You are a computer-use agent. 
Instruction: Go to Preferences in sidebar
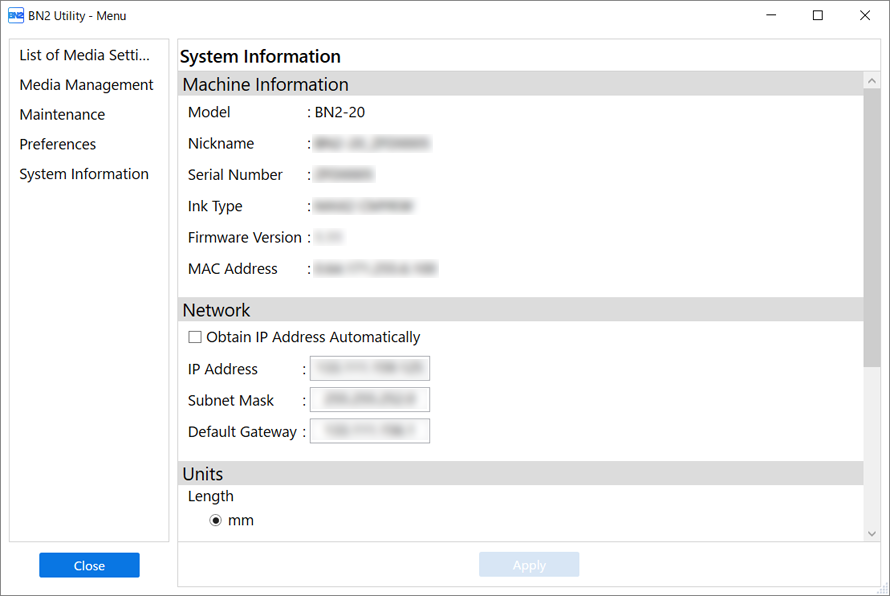(58, 144)
